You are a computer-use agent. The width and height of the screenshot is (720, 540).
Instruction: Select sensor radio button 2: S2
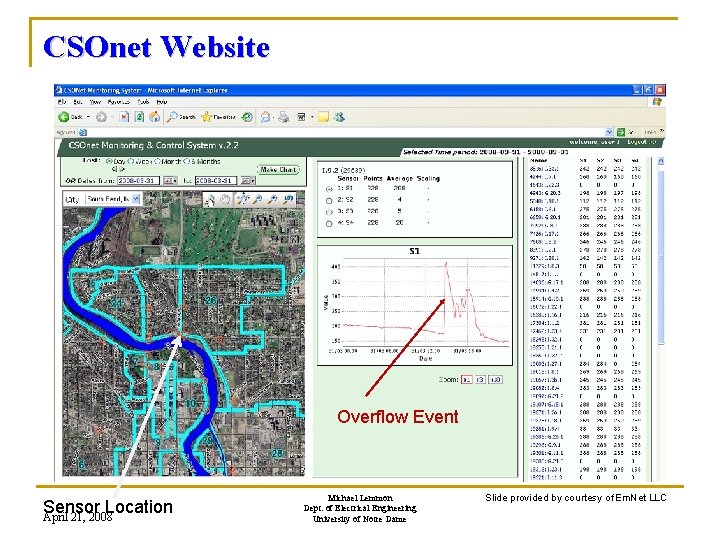329,200
